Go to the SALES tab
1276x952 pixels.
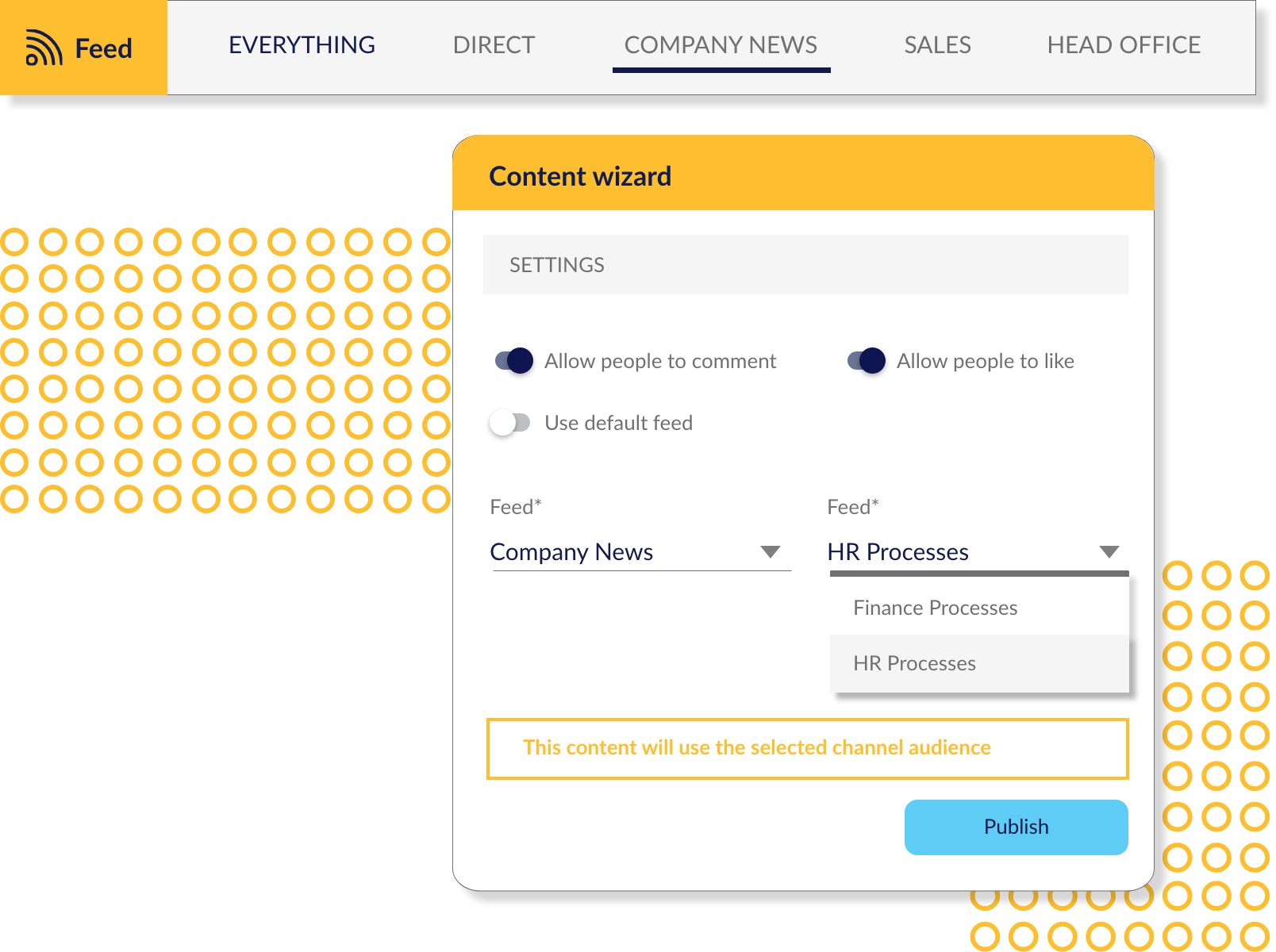(937, 45)
